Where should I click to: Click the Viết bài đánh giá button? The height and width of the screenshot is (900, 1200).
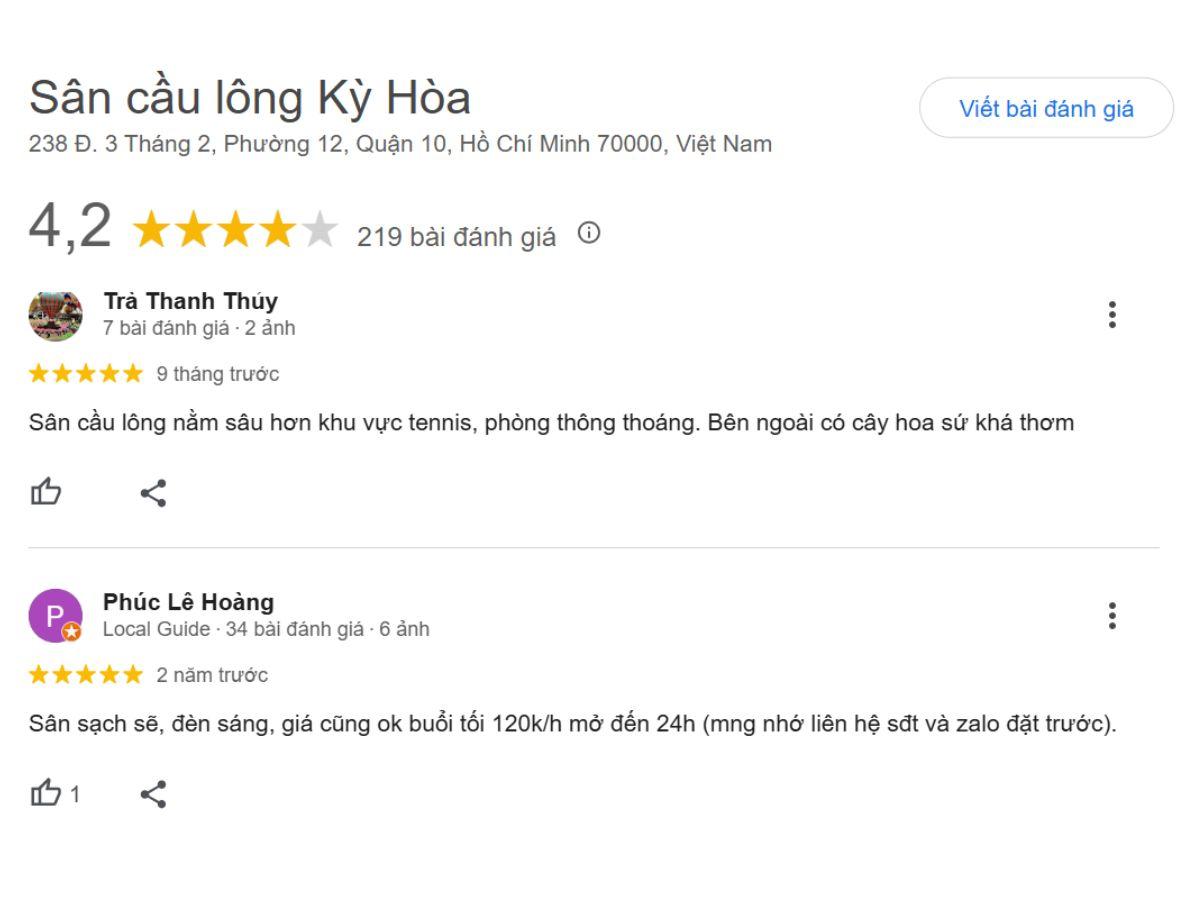[x=1047, y=110]
